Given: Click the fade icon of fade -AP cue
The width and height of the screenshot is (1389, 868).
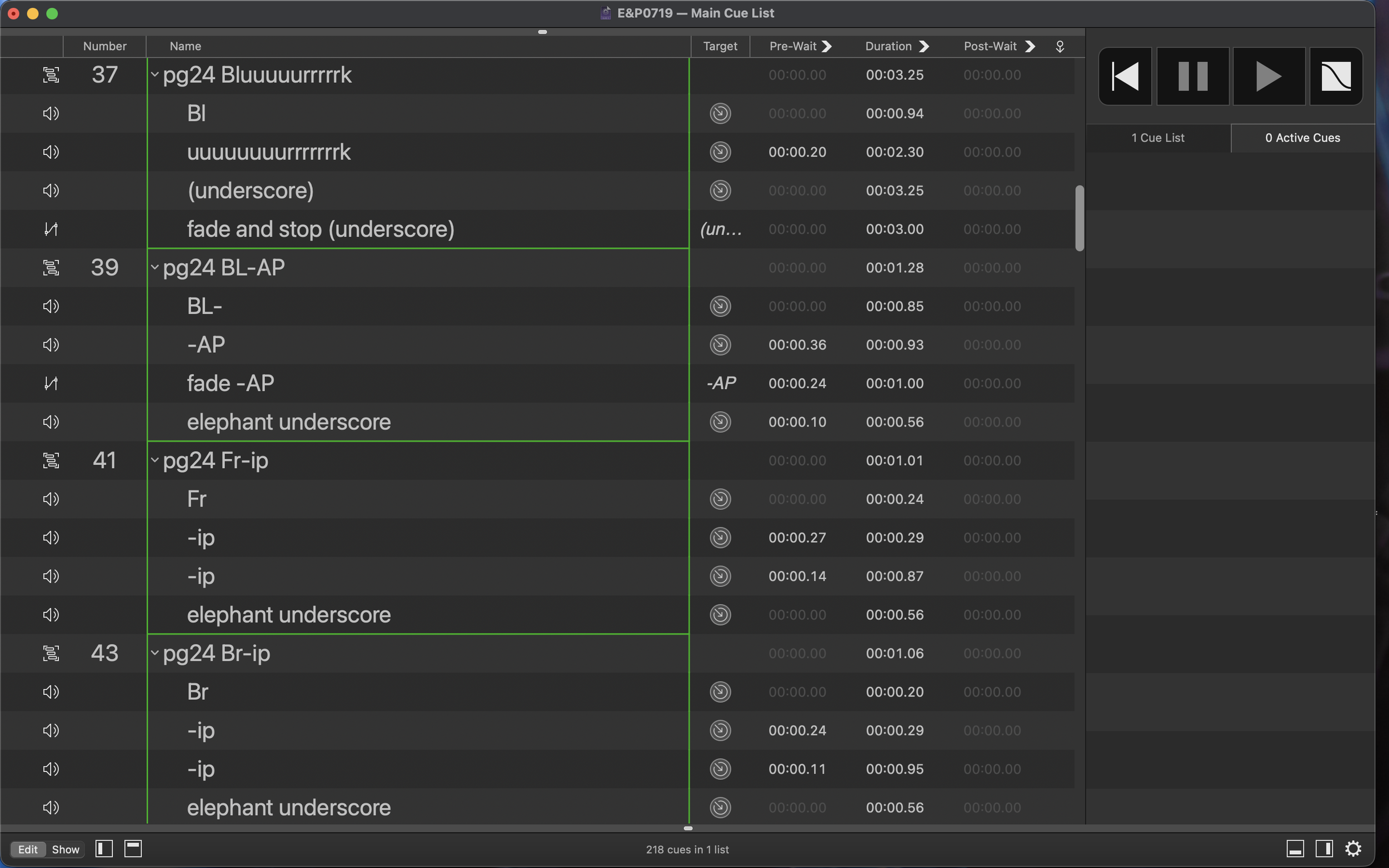Looking at the screenshot, I should coord(51,383).
